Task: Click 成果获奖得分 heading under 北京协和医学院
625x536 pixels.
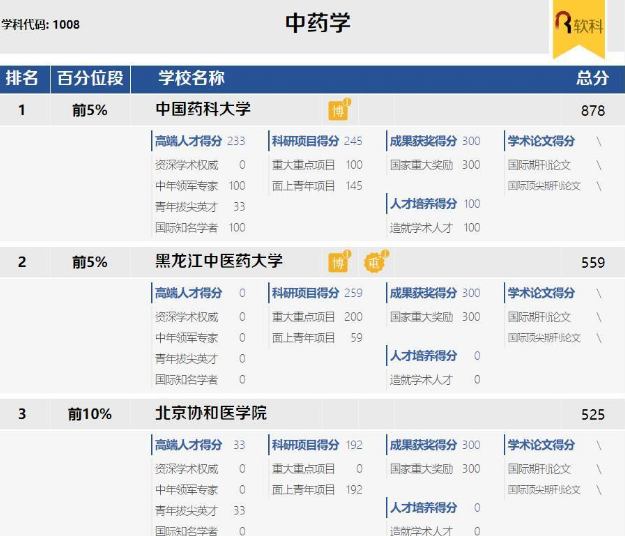Action: (423, 445)
